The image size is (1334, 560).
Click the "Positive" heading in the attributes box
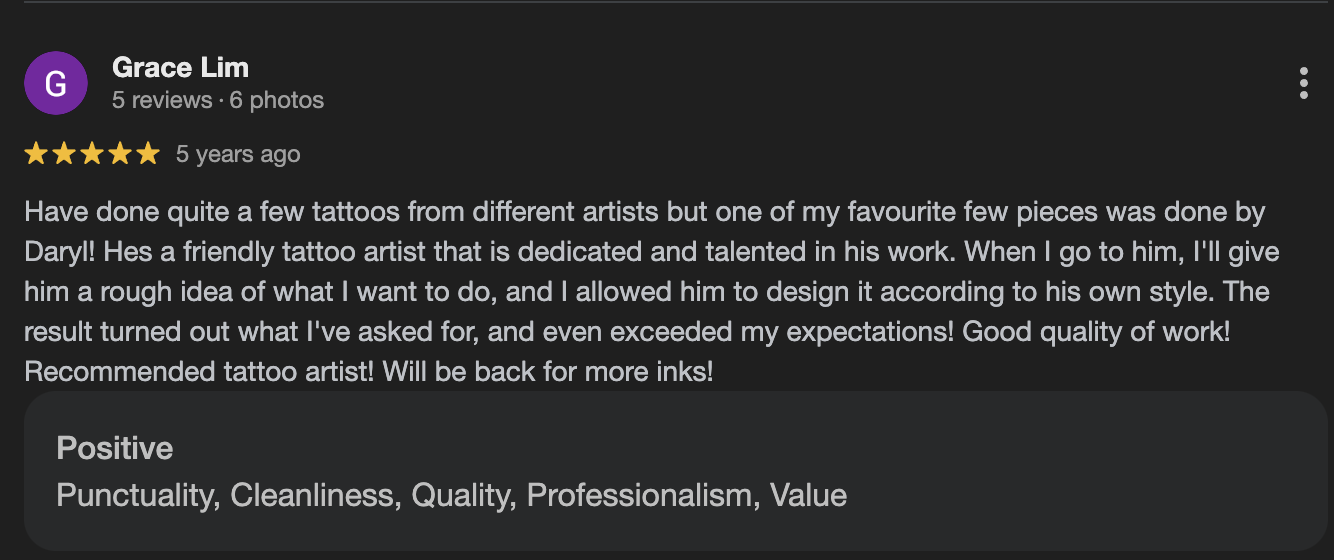115,448
